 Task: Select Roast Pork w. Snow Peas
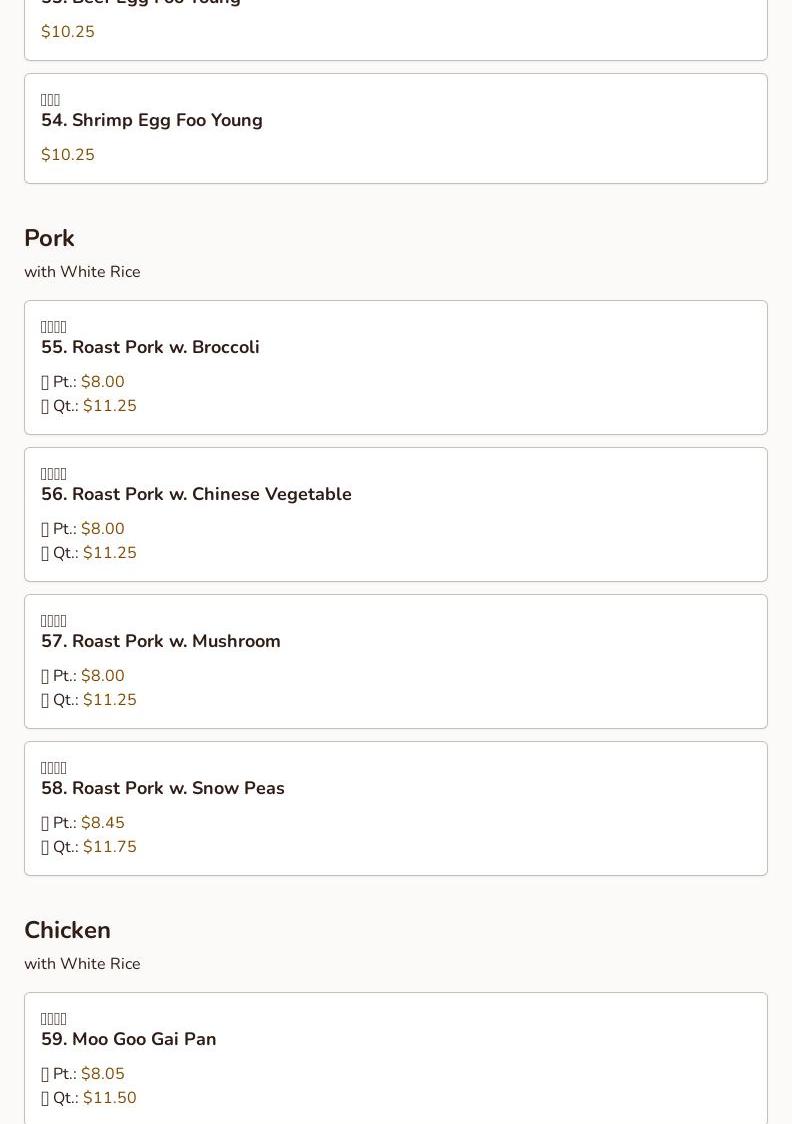(162, 788)
